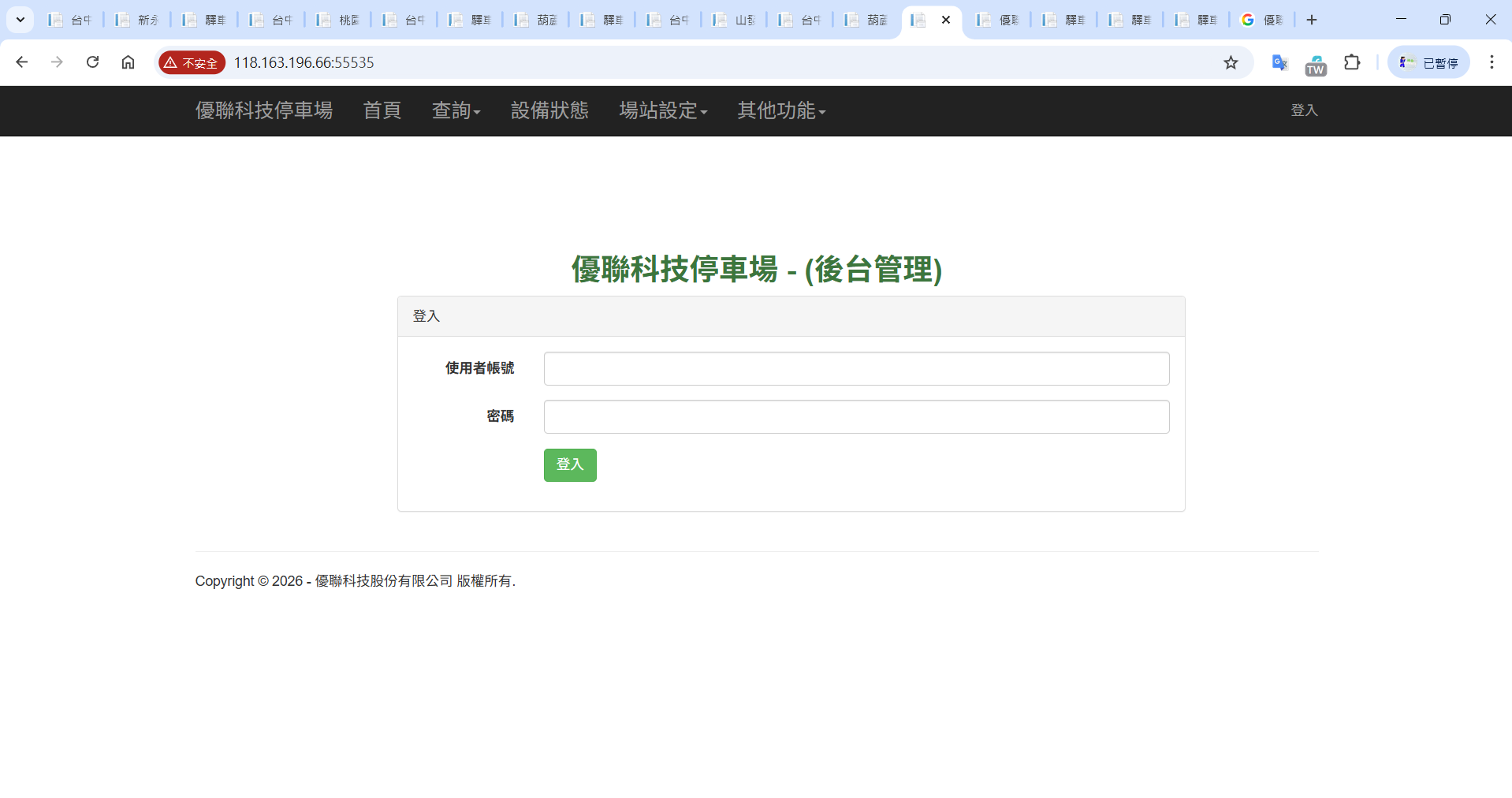Click the 優聯科技停車場 - (後台管理) title
Image resolution: width=1512 pixels, height=798 pixels.
pos(756,269)
